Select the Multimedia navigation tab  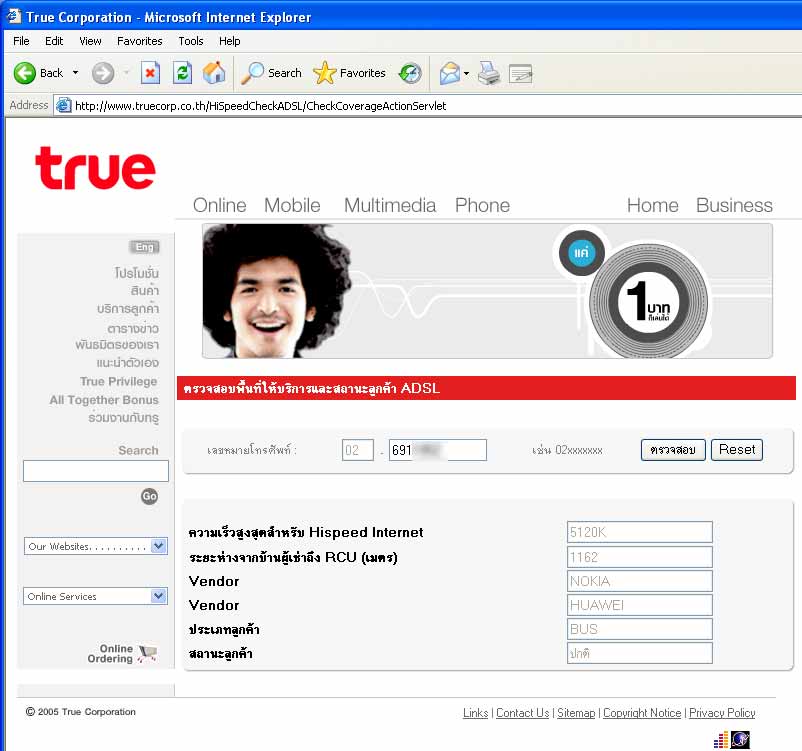390,205
